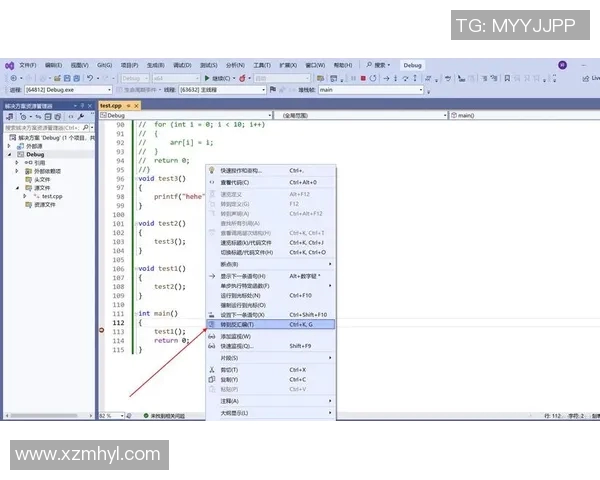Expand the 外部依赖项 tree node
600x480 pixels.
[16, 171]
